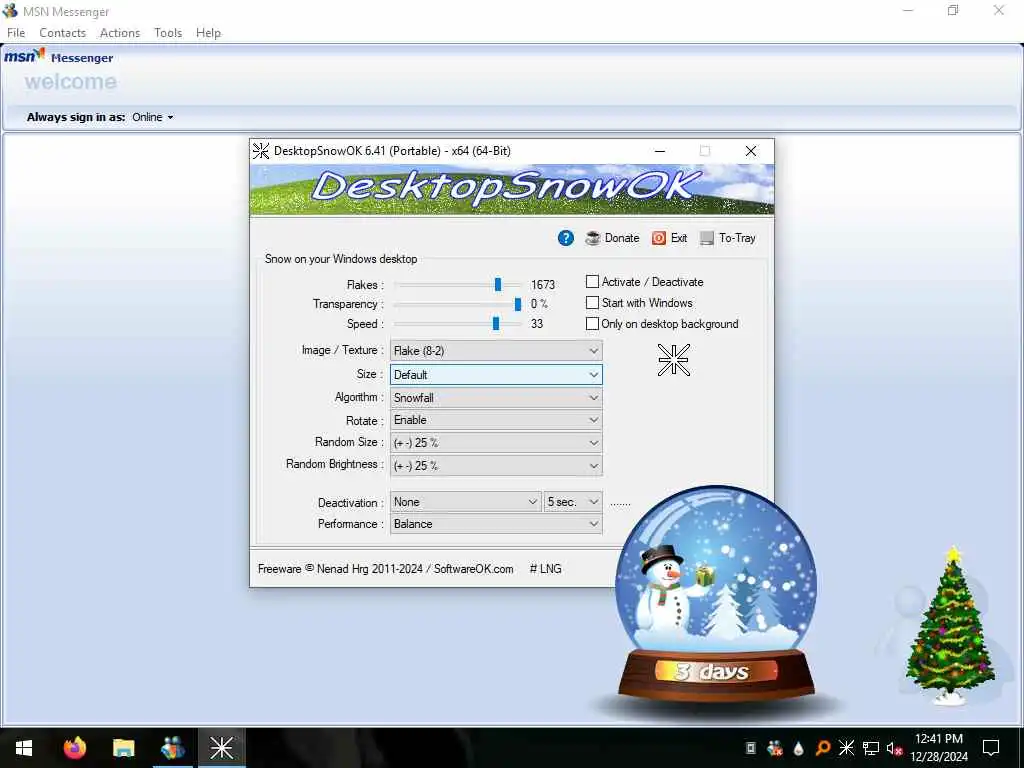Viewport: 1024px width, 768px height.
Task: Open the File menu in MSN Messenger
Action: (16, 33)
